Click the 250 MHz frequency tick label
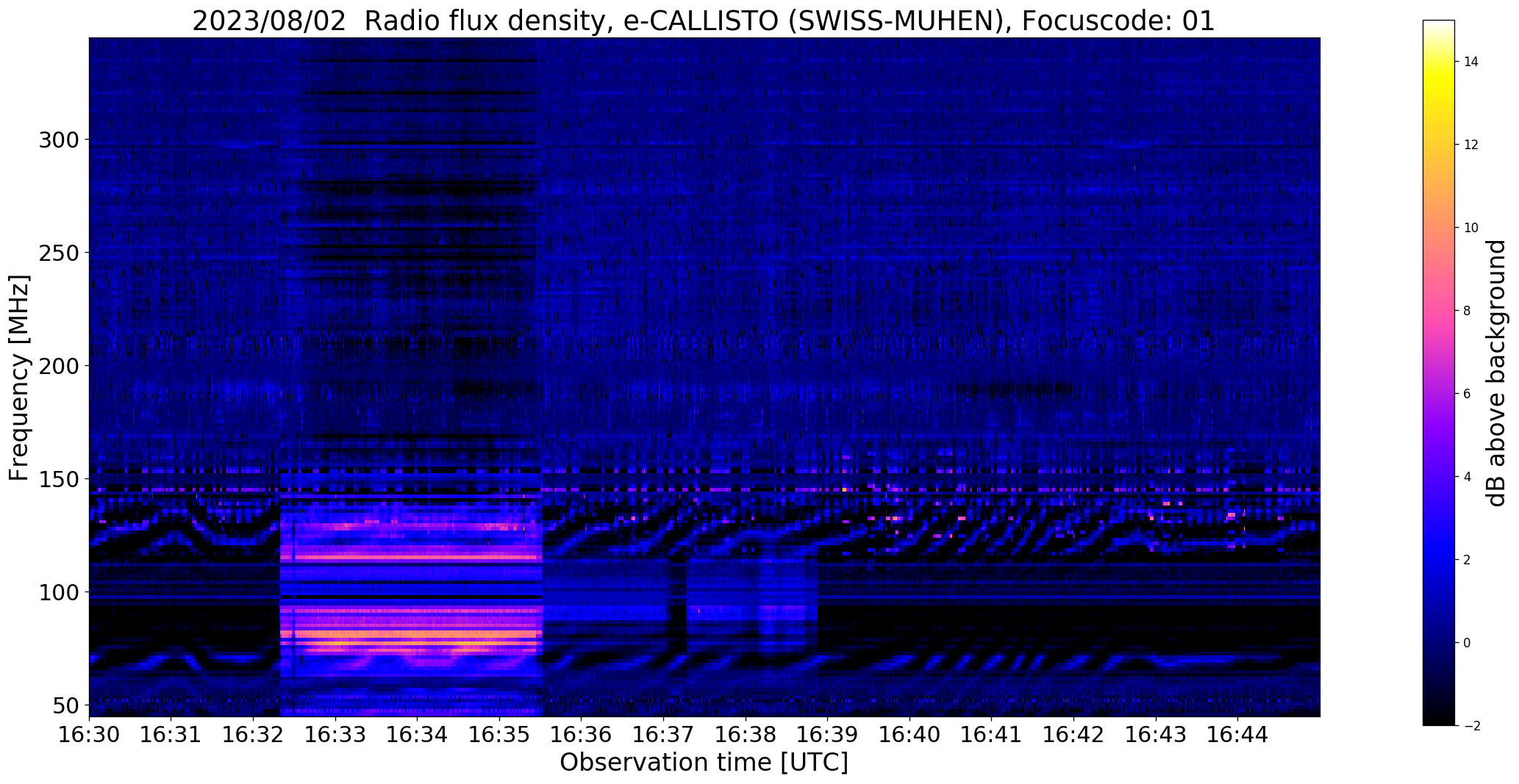This screenshot has width=1519, height=784. tap(58, 253)
